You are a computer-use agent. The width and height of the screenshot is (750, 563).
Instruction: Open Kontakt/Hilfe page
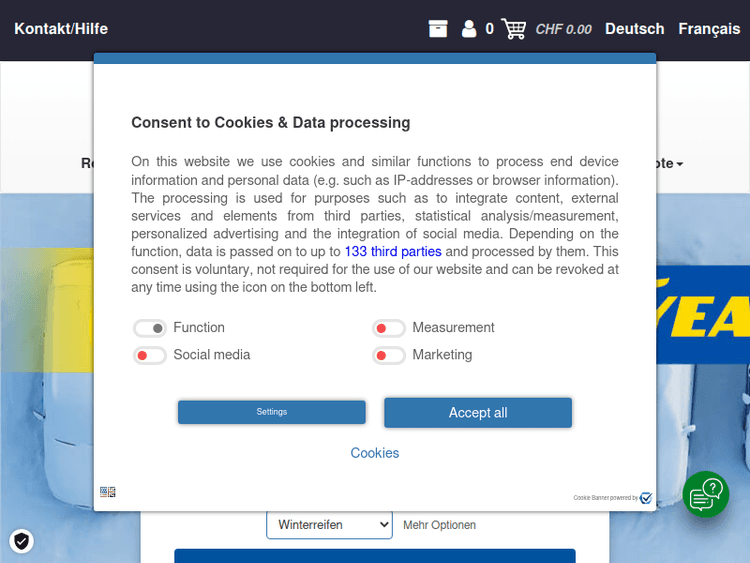61,29
